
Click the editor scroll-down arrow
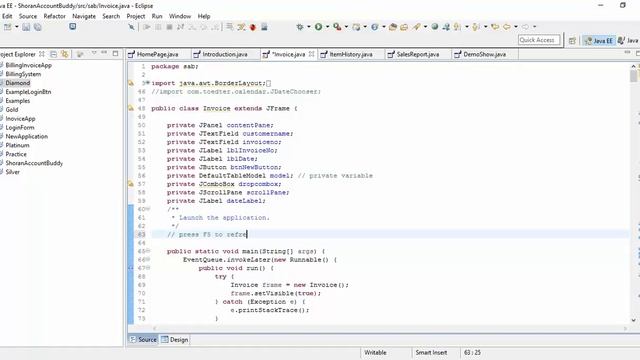633,320
